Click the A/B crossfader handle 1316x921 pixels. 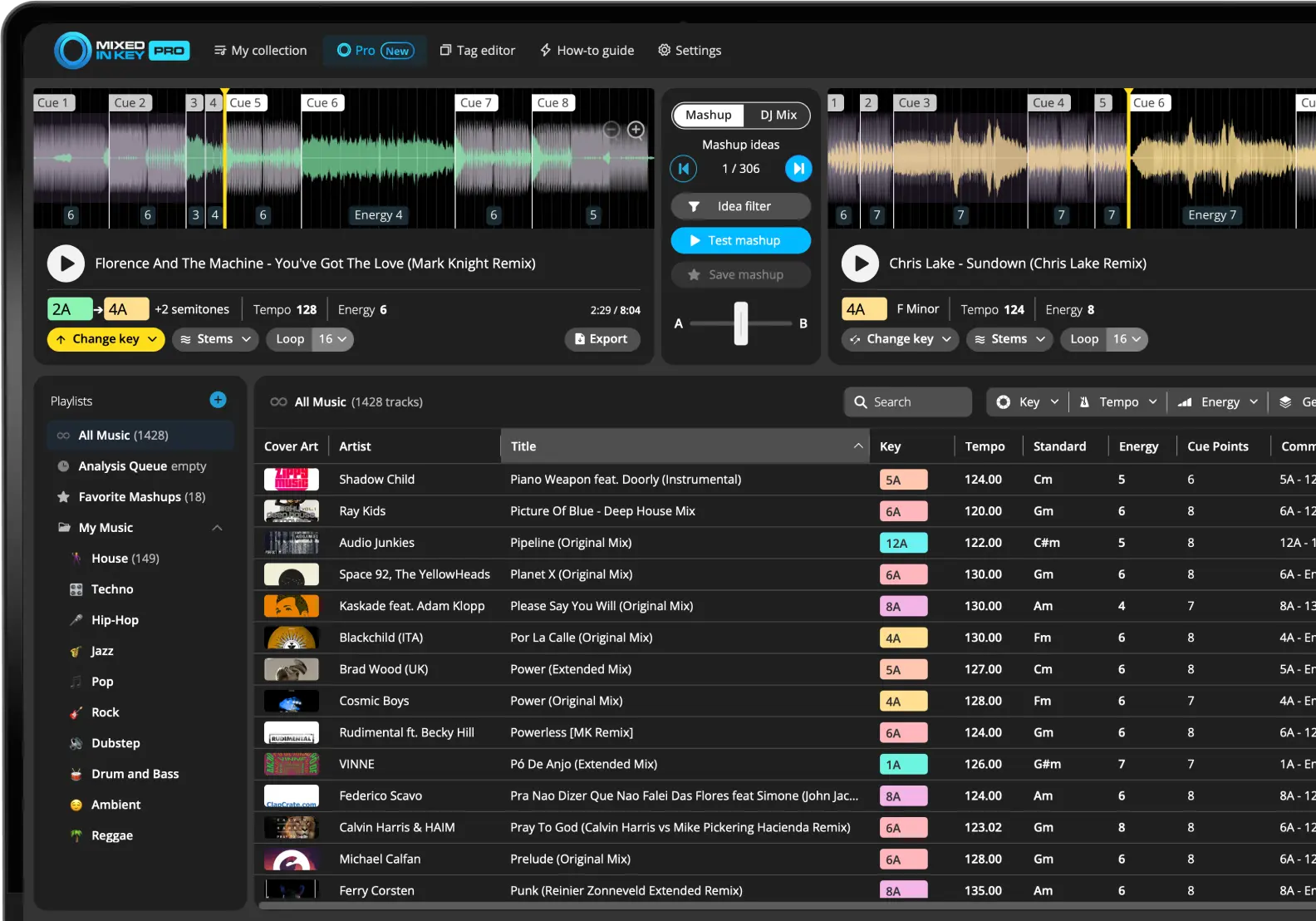740,323
